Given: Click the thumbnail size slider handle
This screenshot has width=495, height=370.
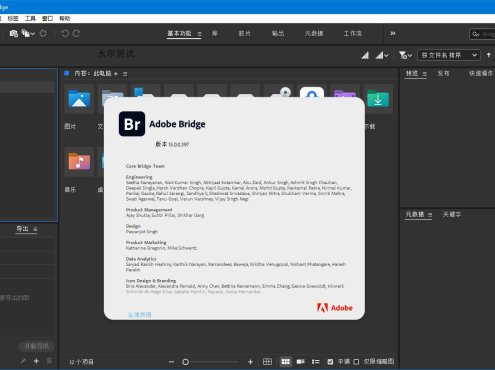Looking at the screenshot, I should tap(186, 362).
